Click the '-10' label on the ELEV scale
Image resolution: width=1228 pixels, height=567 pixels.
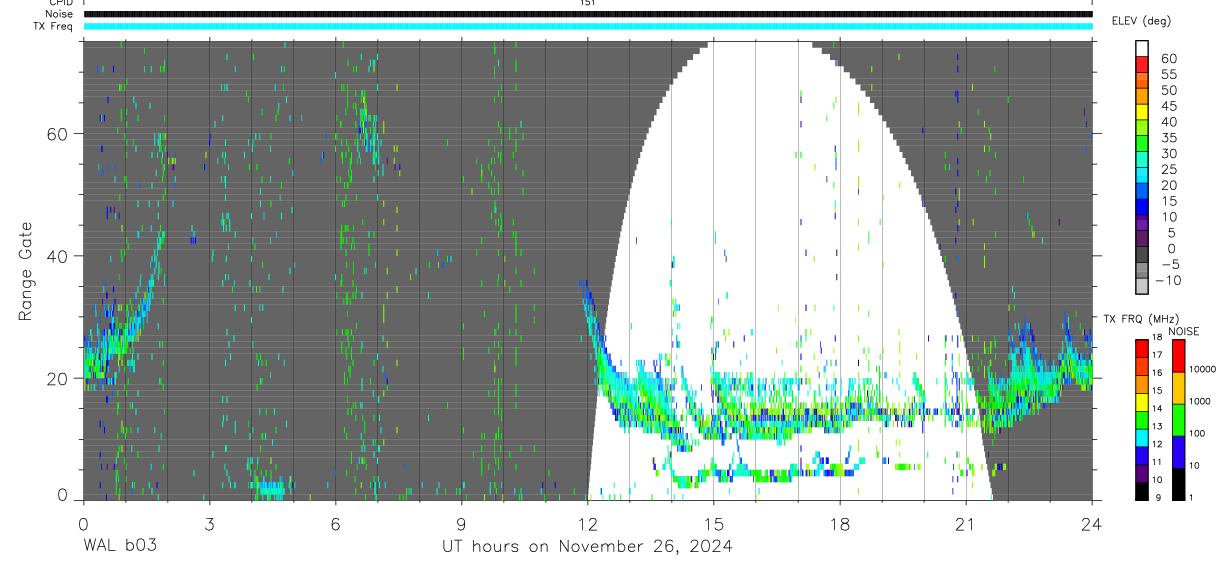(1166, 280)
